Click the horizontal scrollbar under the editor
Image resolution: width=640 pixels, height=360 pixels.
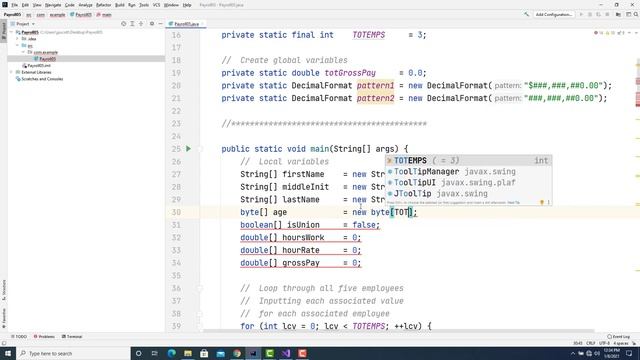coord(398,331)
